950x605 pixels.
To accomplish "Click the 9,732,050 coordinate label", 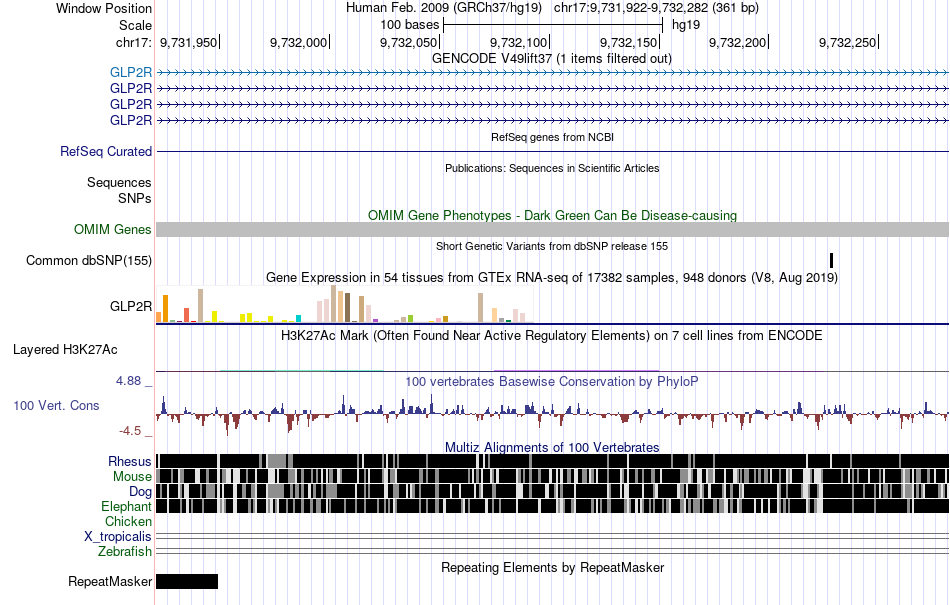I will pos(408,42).
